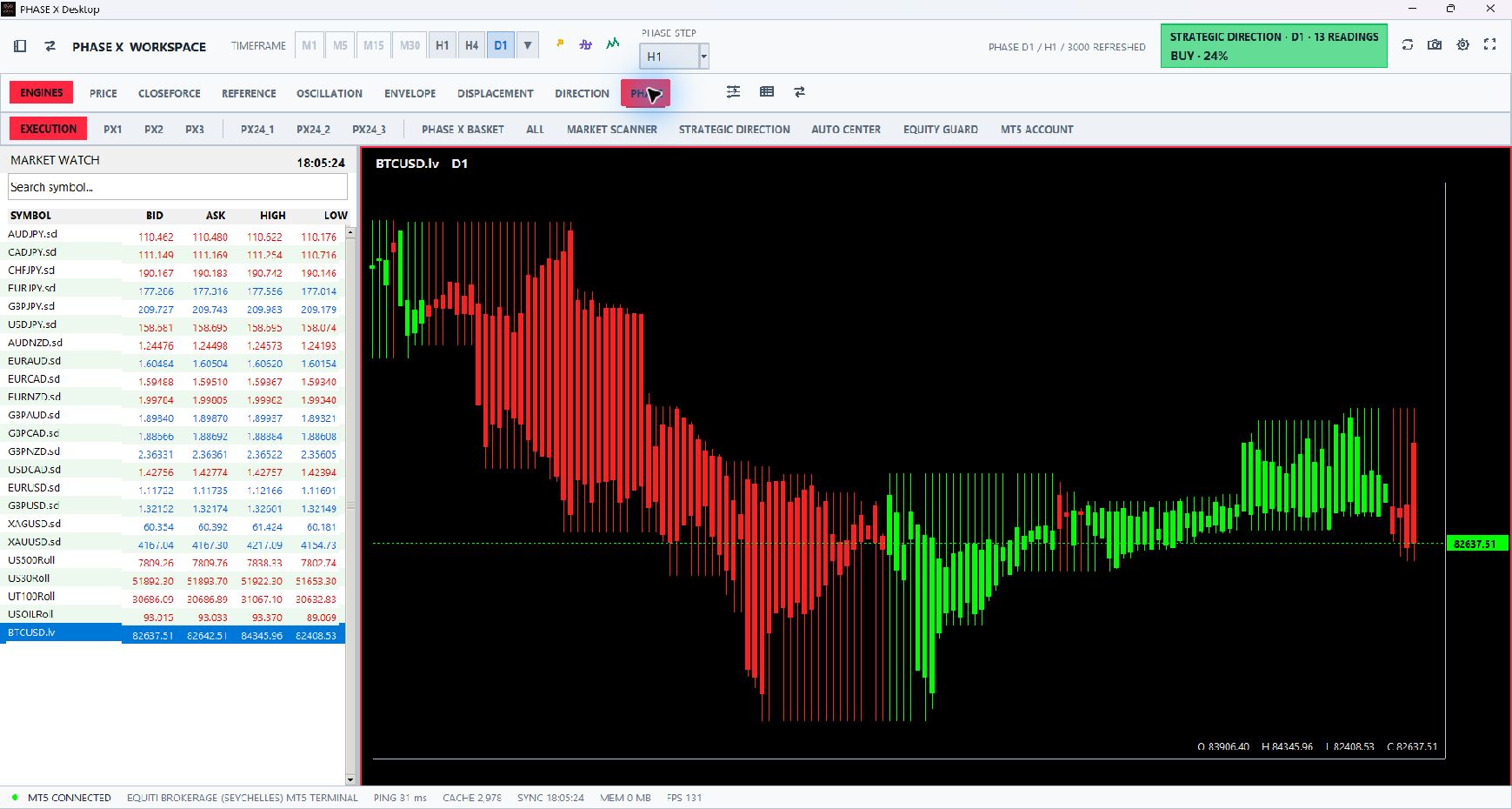The height and width of the screenshot is (809, 1512).
Task: Open the OSCILLATION engine tab
Action: (x=330, y=94)
